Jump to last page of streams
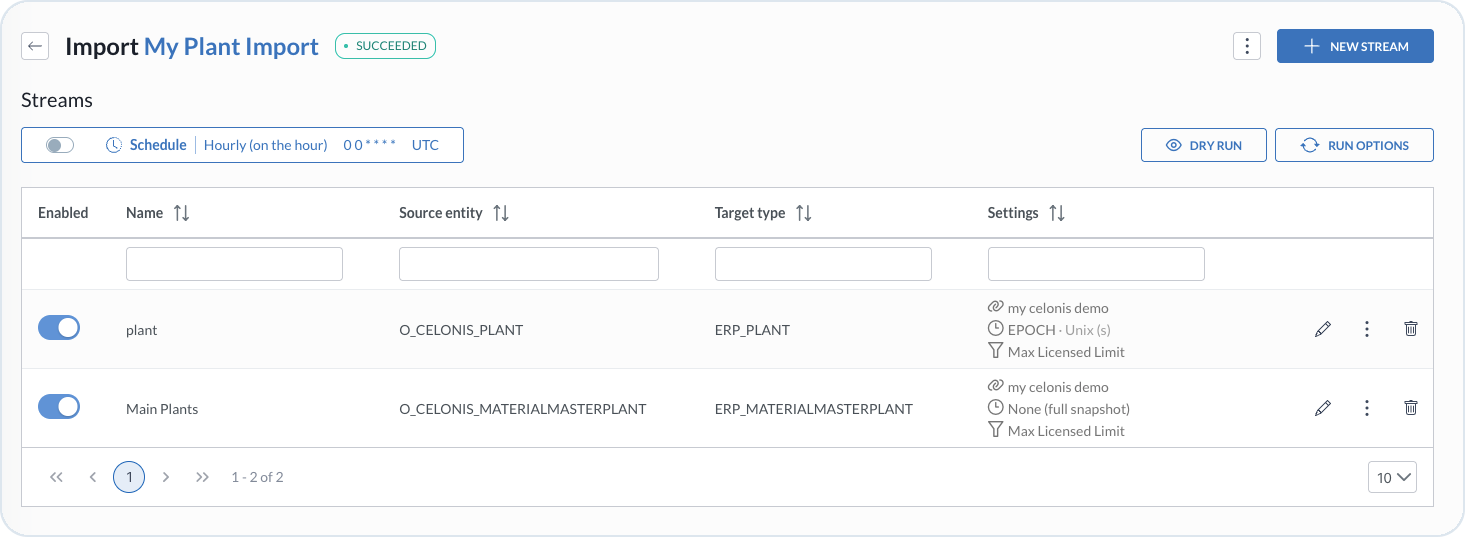Viewport: 1465px width, 537px height. (x=202, y=477)
